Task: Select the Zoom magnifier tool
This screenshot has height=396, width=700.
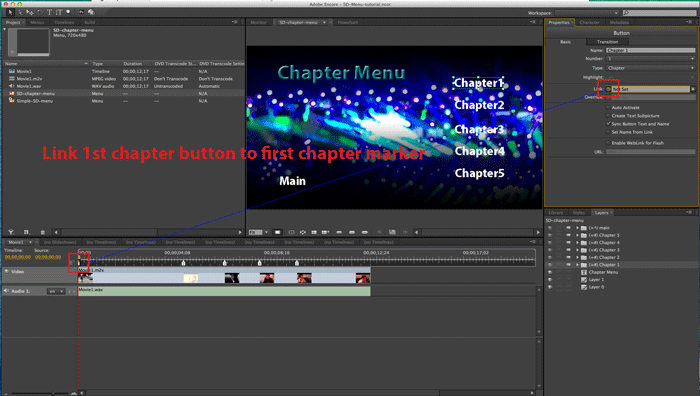Action: (x=69, y=13)
